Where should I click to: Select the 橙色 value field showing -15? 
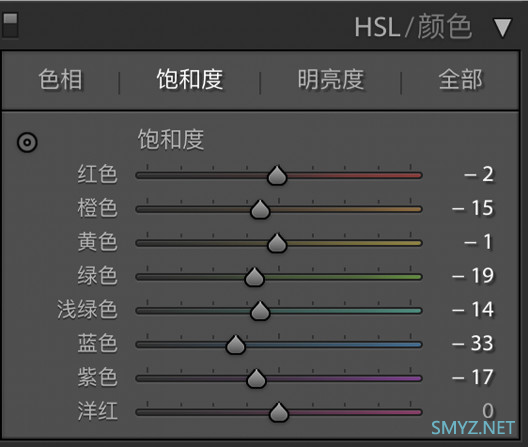473,208
